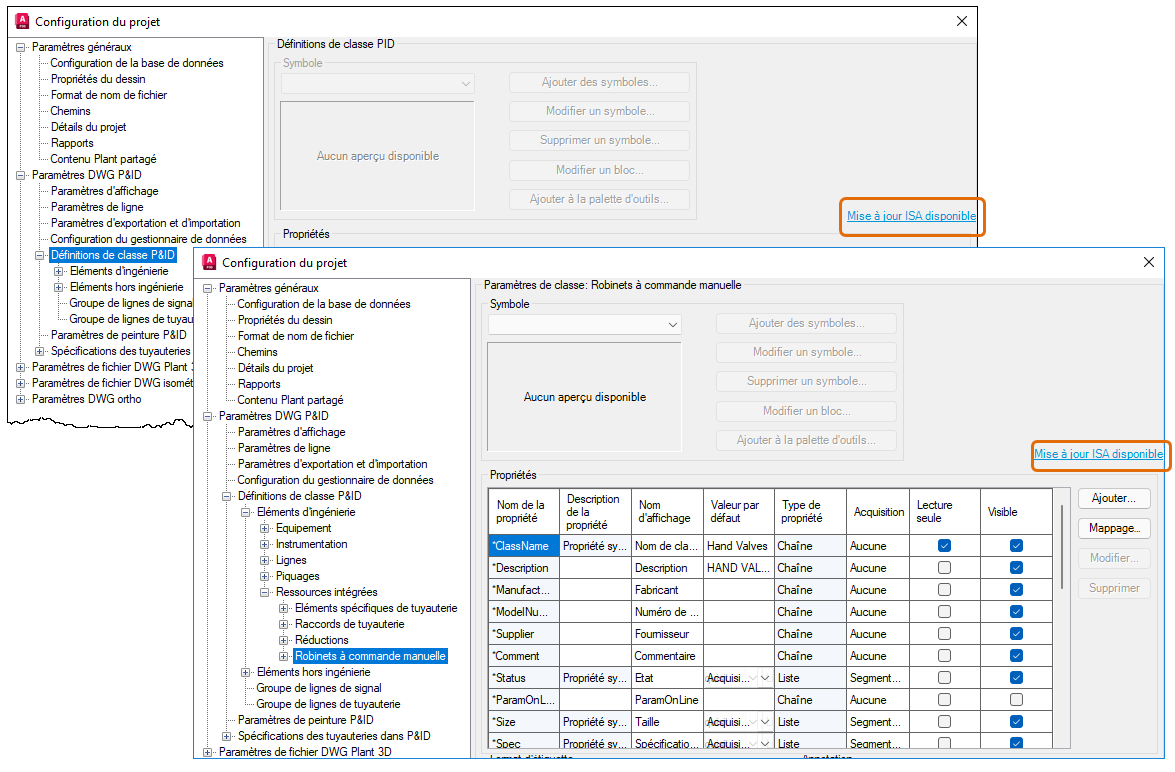Toggle Visible checkbox for Supplier row
Viewport: 1175px width, 772px height.
(1016, 634)
